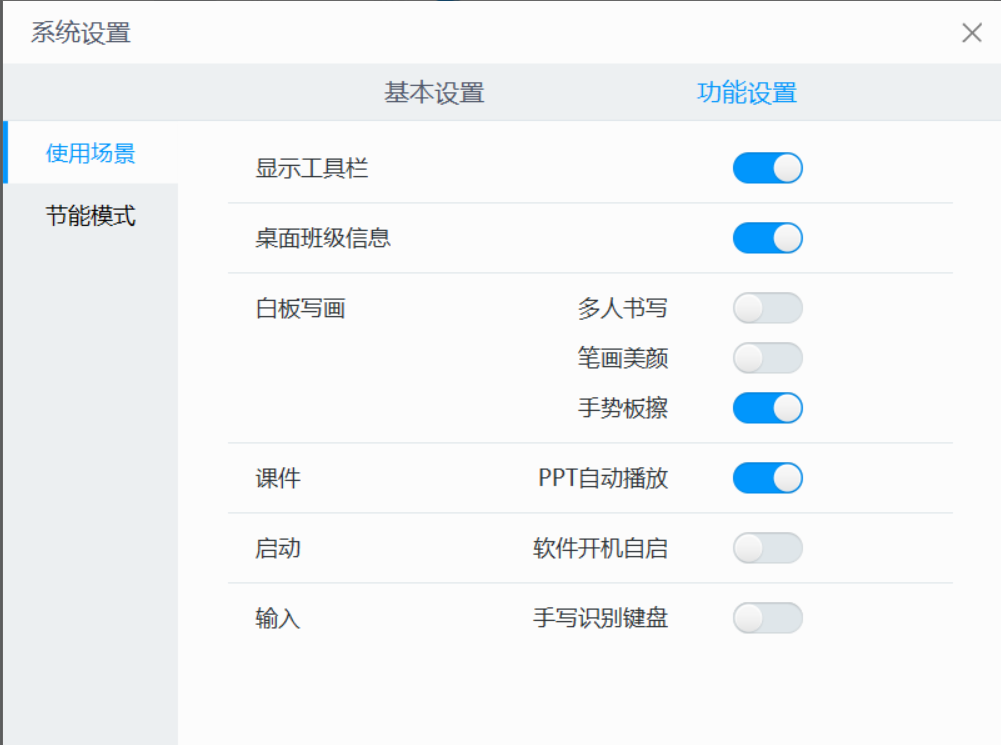Screen dimensions: 1001x745
Task: Enable the 多人书写 switch
Action: [x=767, y=308]
